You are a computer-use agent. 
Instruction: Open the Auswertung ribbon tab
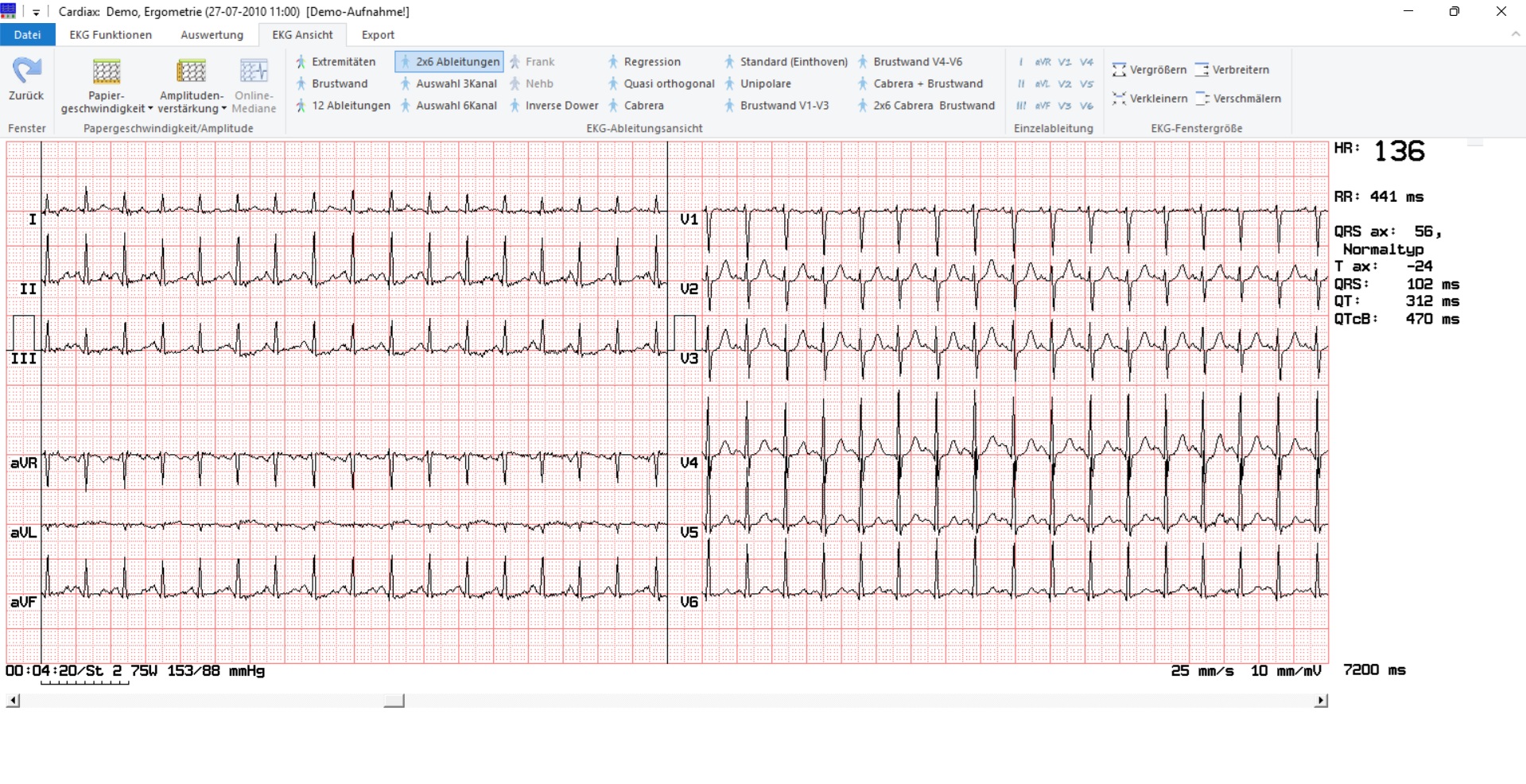tap(212, 35)
